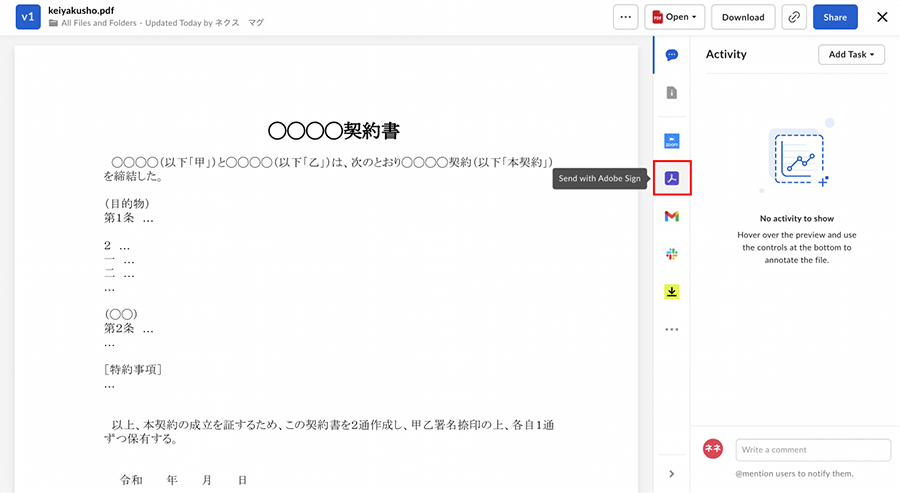Screen dimensions: 900x493
Task: Click the v1 version badge
Action: [x=28, y=17]
